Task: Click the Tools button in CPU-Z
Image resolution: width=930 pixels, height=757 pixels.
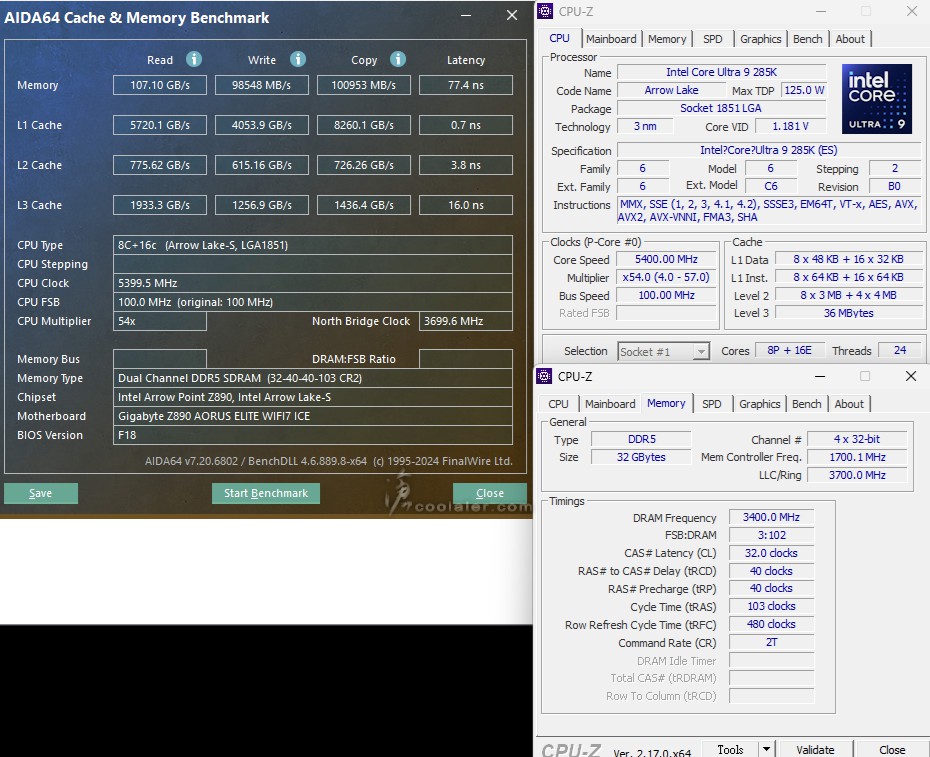Action: click(730, 749)
